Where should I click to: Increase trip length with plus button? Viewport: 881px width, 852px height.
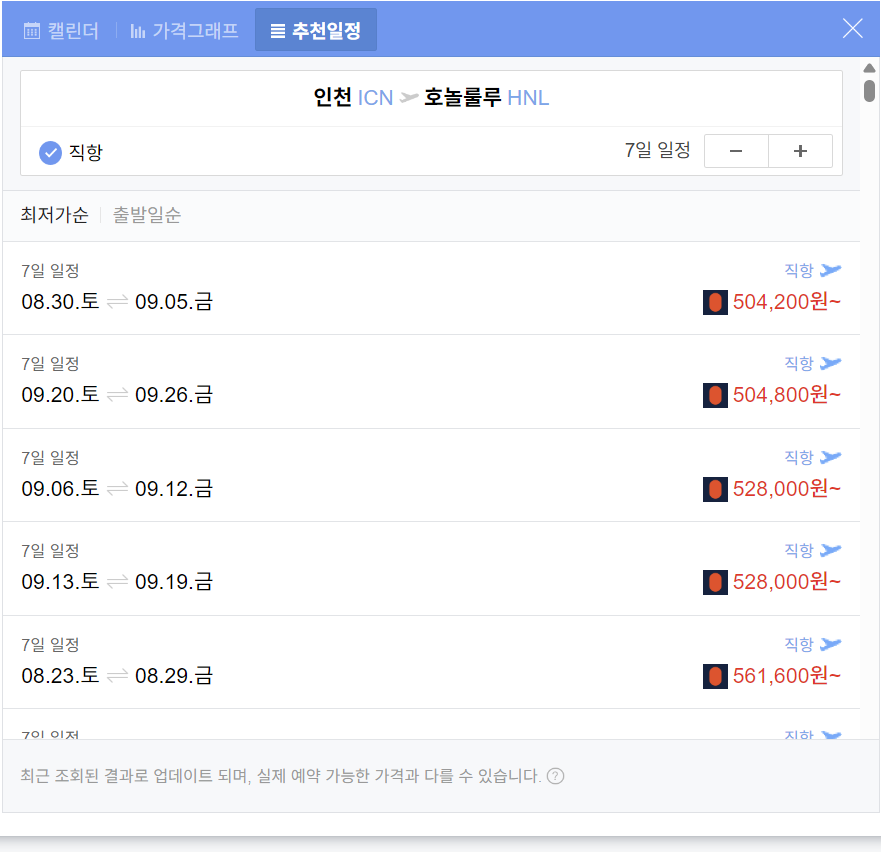(x=800, y=151)
